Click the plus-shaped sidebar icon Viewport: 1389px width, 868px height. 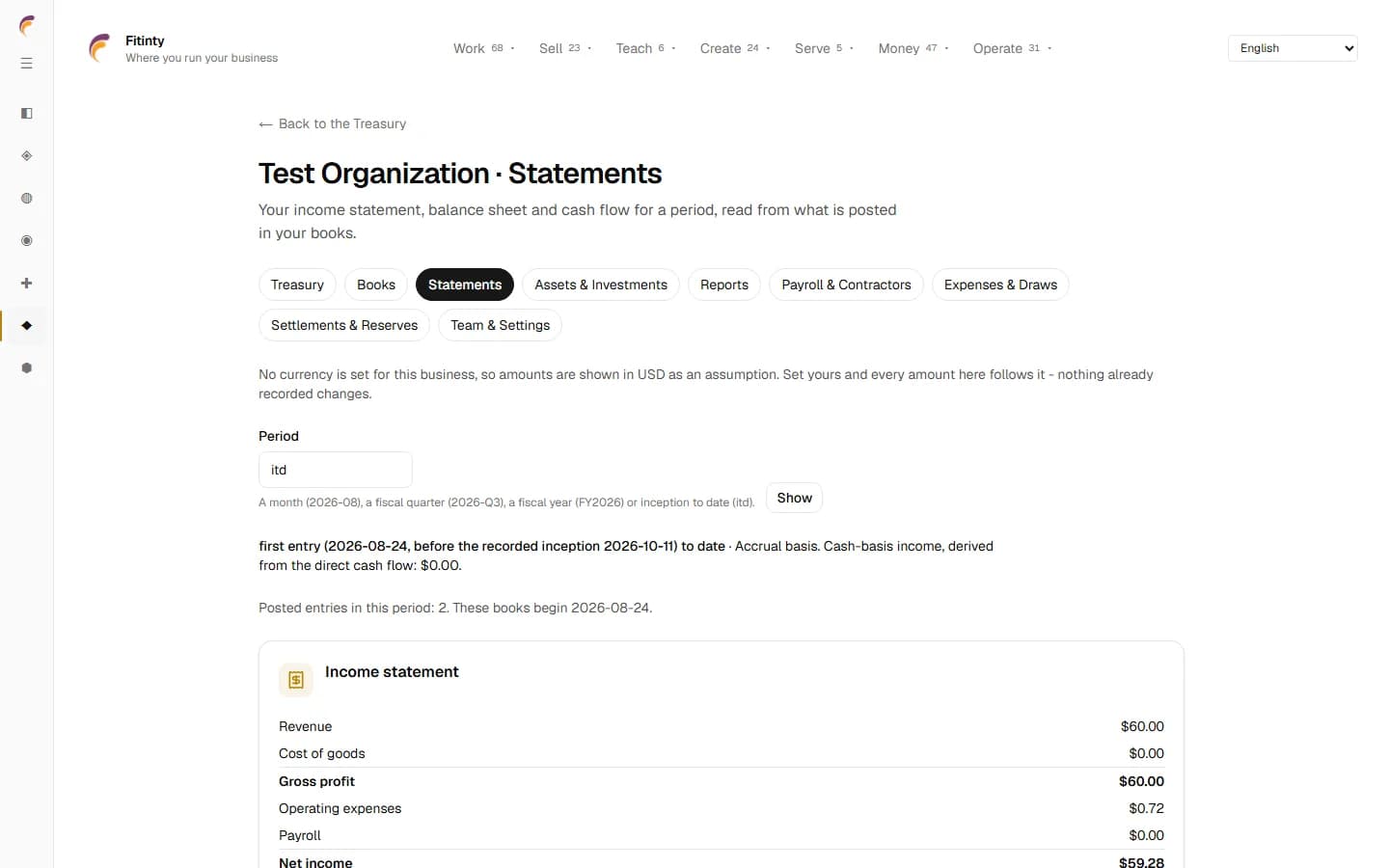(x=27, y=284)
